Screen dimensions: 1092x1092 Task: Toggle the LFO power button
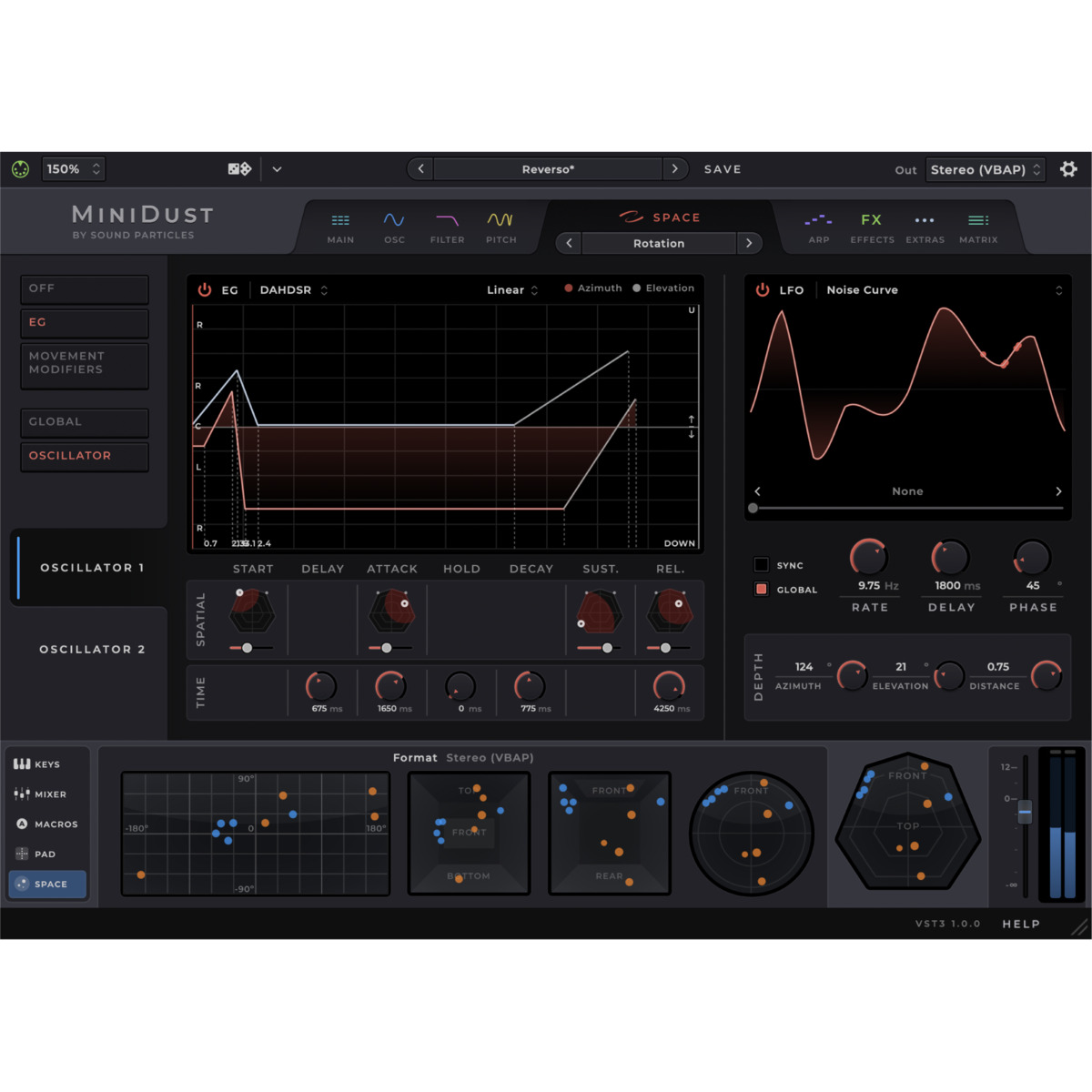[x=763, y=289]
